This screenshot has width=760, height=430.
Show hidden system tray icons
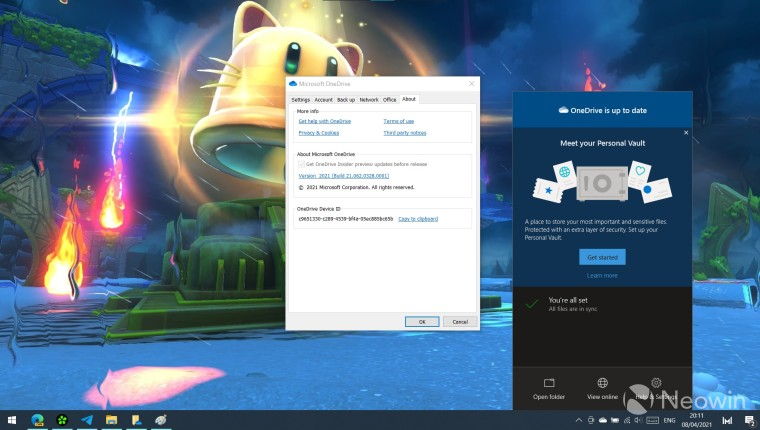pos(579,420)
